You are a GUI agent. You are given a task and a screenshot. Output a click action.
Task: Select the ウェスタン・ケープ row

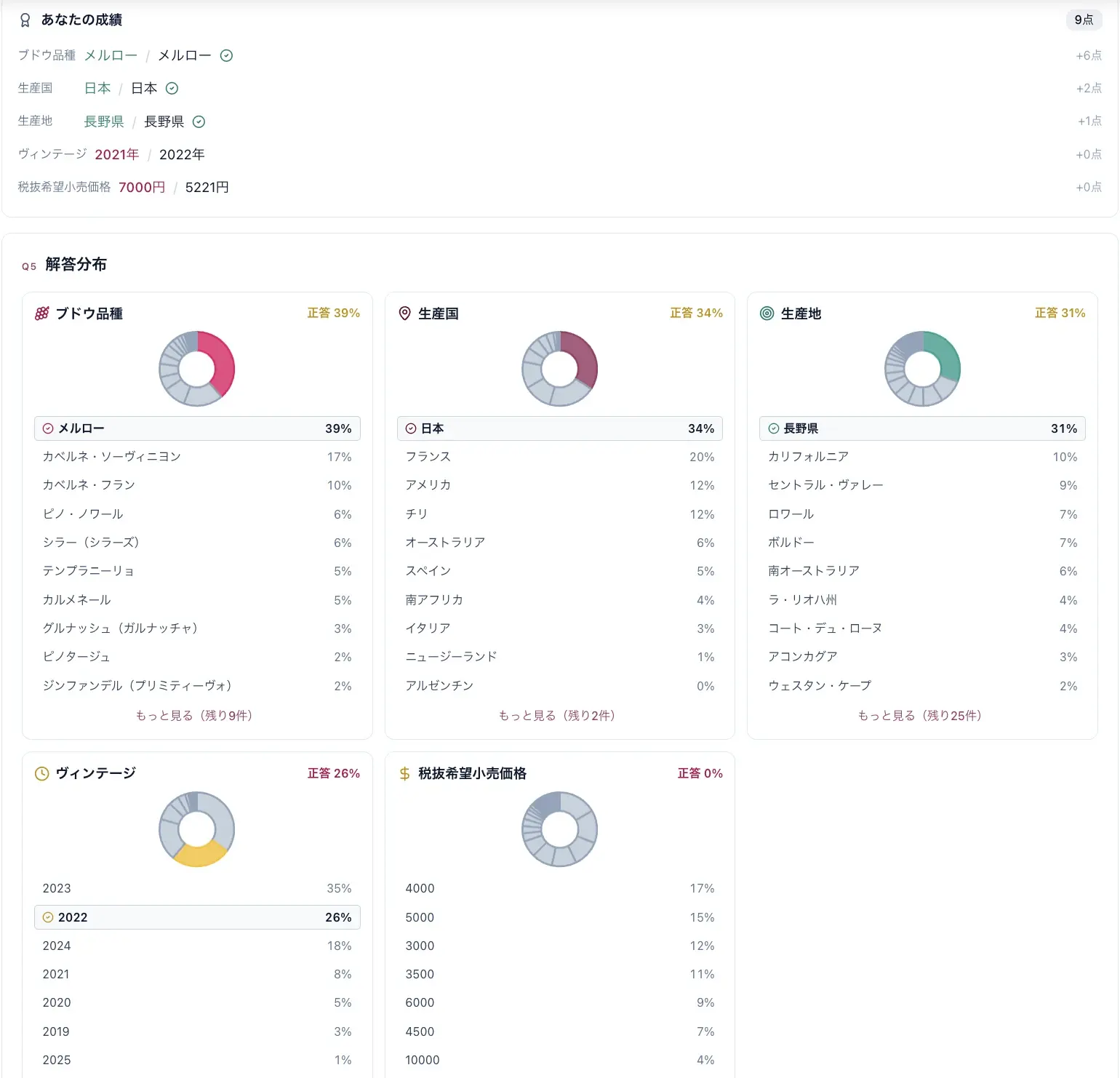923,686
